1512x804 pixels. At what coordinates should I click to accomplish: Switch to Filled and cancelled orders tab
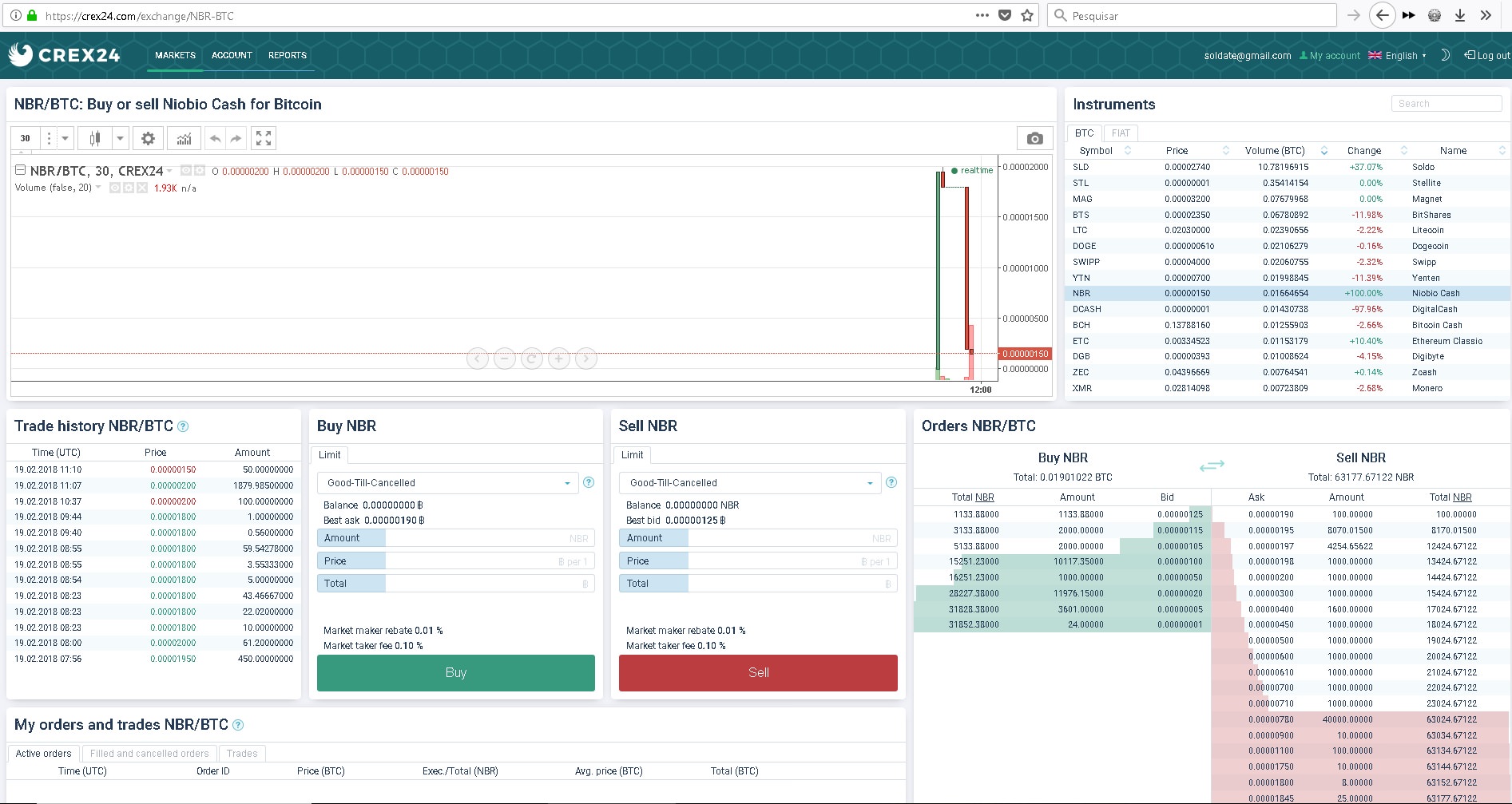tap(149, 753)
